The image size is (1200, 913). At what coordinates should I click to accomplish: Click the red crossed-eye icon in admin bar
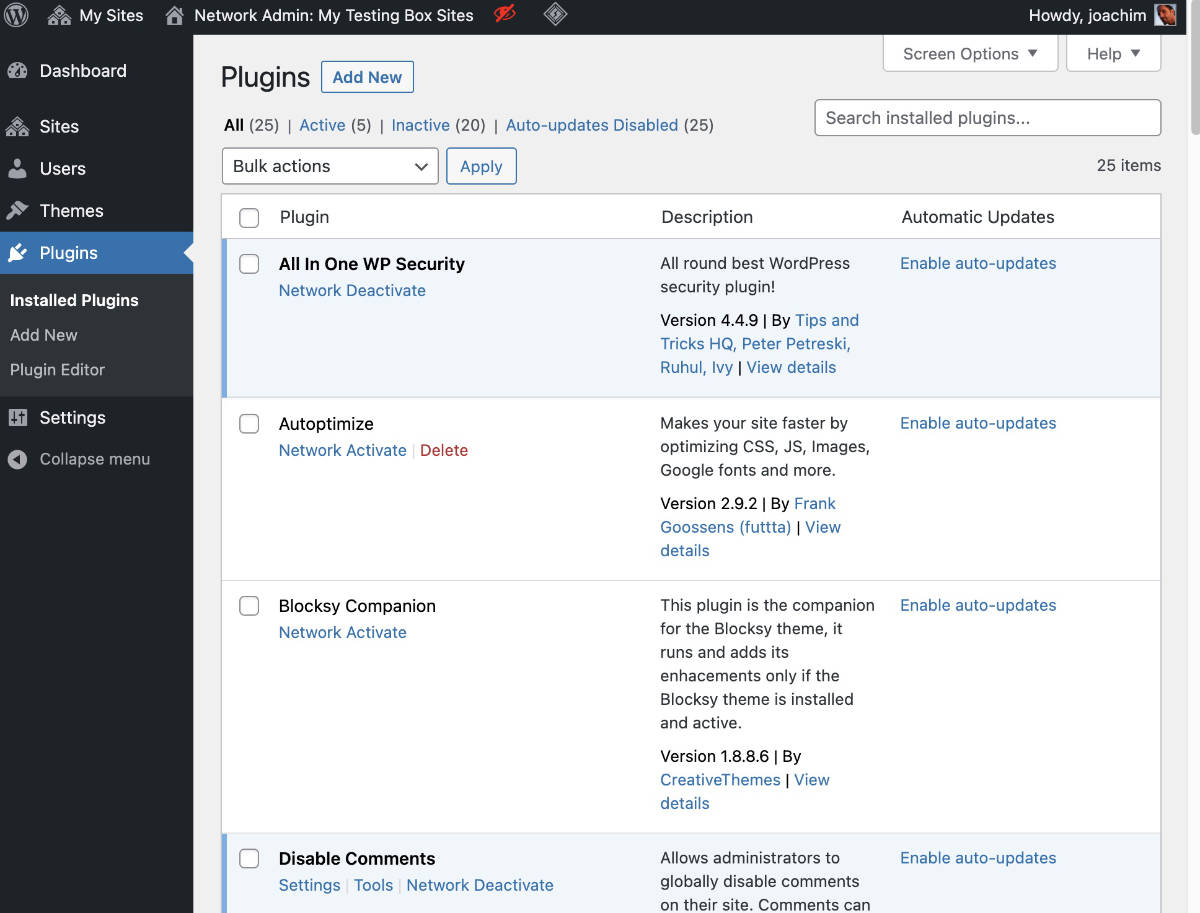pyautogui.click(x=503, y=15)
